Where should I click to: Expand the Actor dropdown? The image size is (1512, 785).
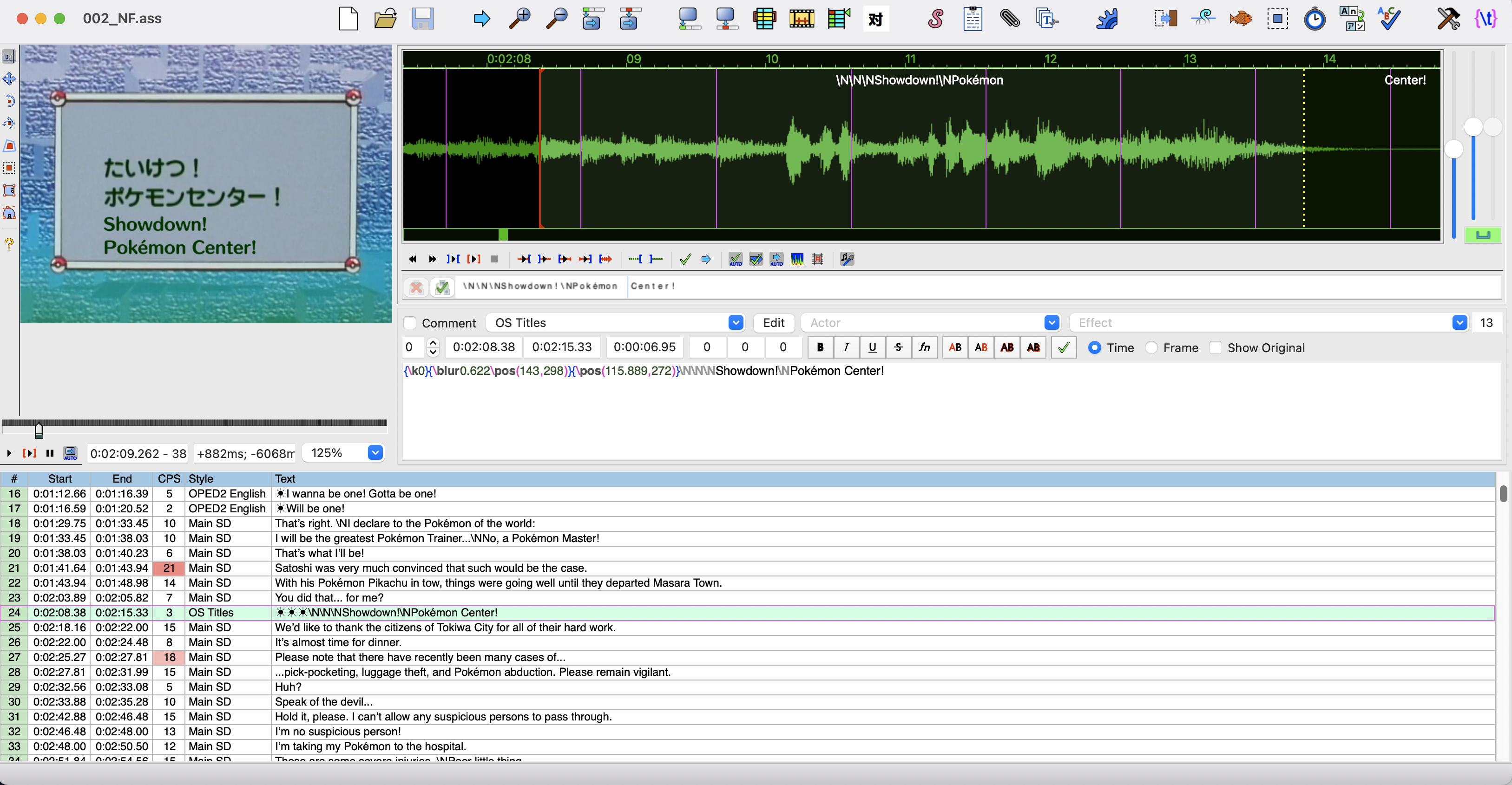pos(1051,323)
